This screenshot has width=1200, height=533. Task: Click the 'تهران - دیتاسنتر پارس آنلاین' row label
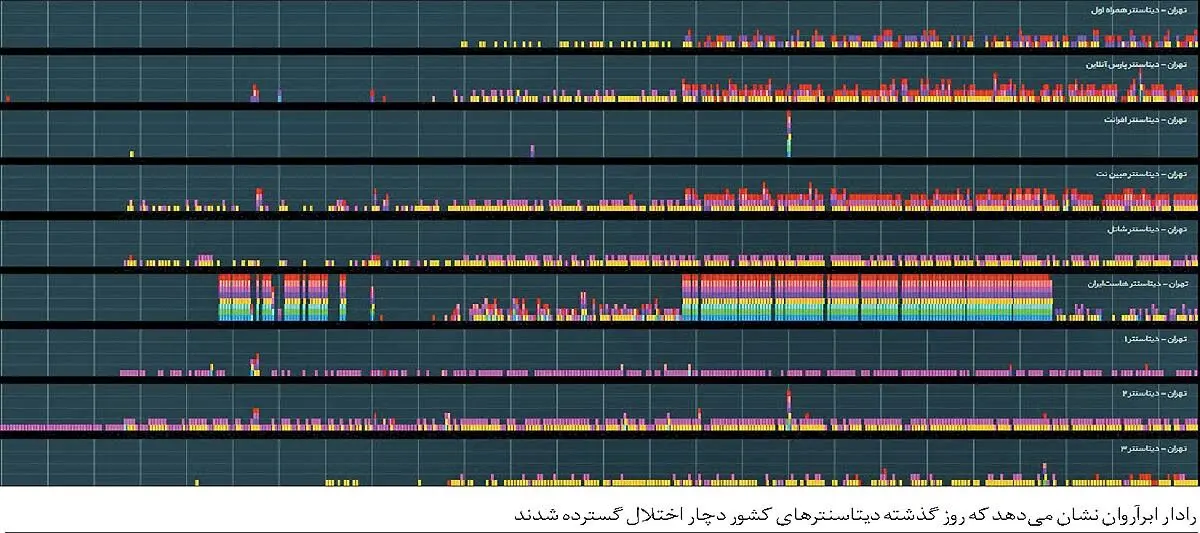pyautogui.click(x=1135, y=64)
